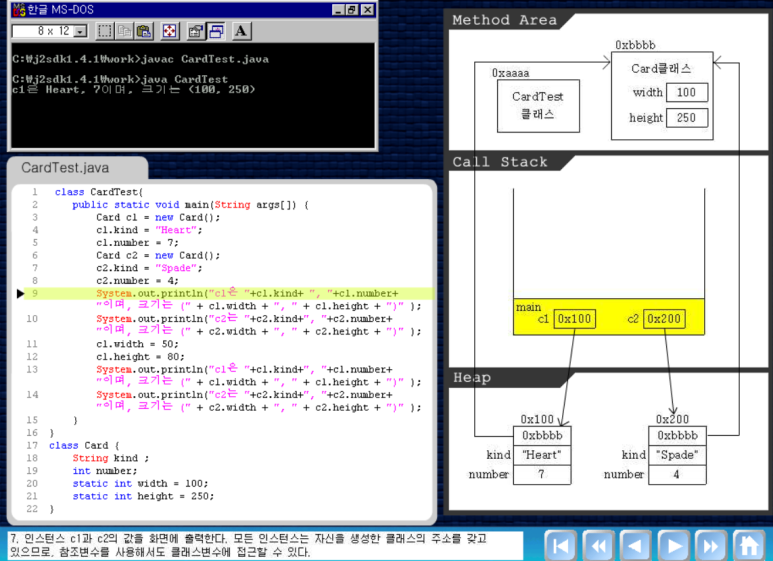
Task: Click code line 'Card c1 = new Card();'
Action: click(x=158, y=217)
